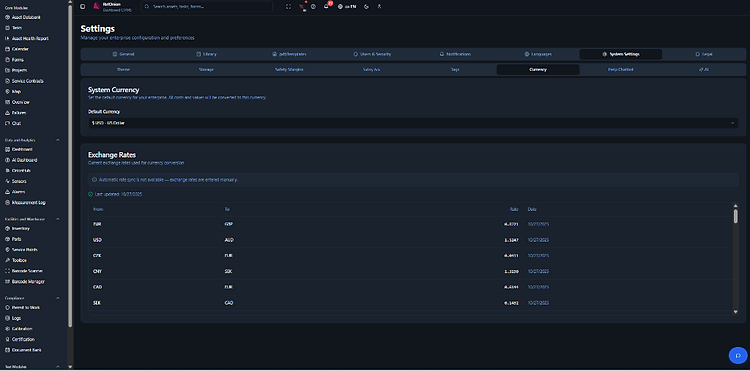
Task: Click sidebar scrollbar down arrow
Action: (70, 367)
